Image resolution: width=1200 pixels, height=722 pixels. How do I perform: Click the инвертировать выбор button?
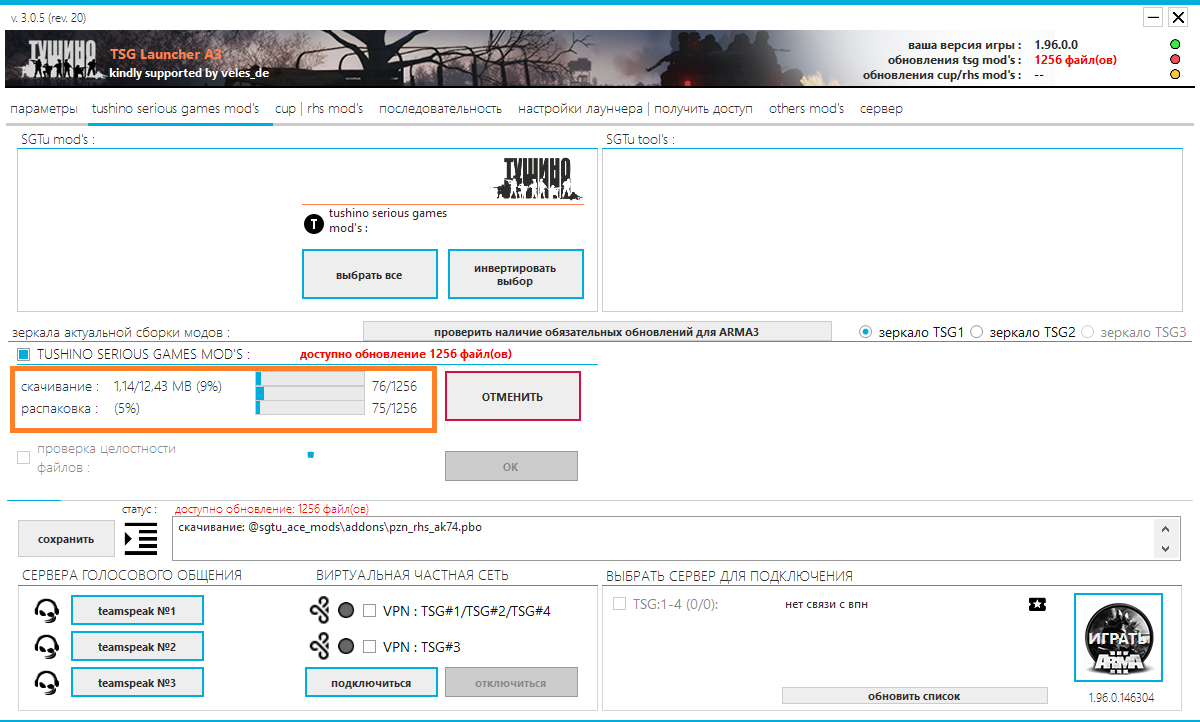coord(515,274)
